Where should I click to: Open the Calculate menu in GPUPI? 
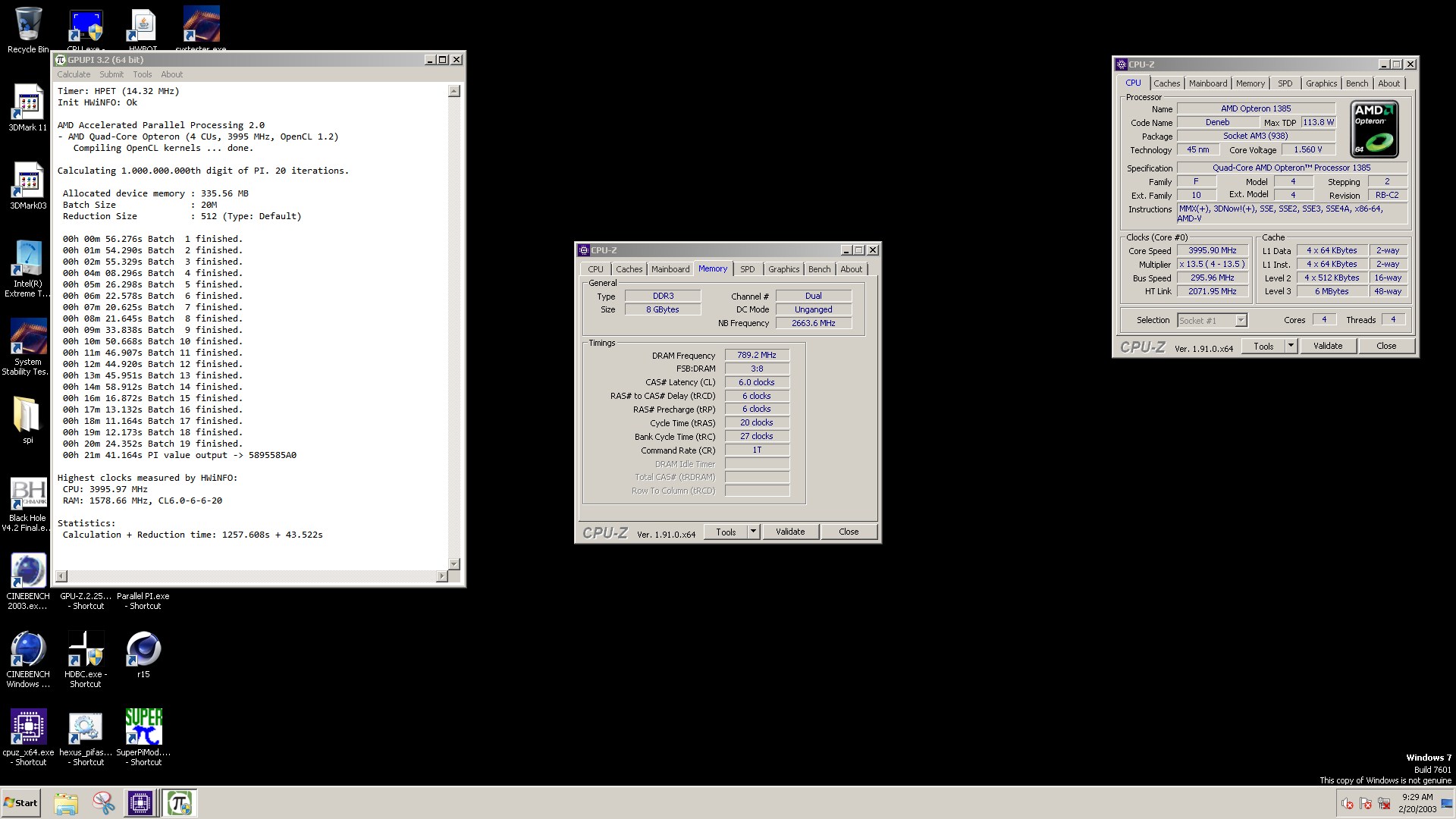coord(74,74)
